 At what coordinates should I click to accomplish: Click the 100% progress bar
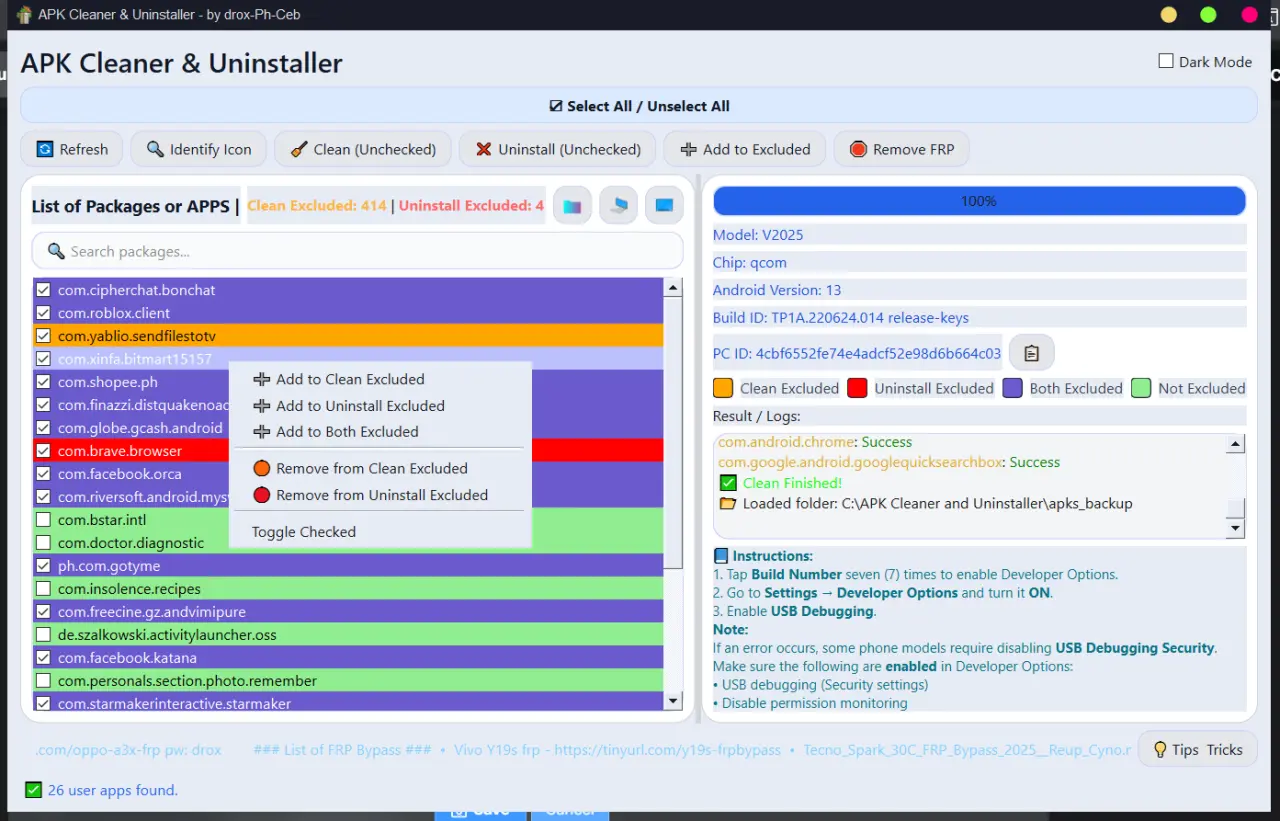(979, 201)
